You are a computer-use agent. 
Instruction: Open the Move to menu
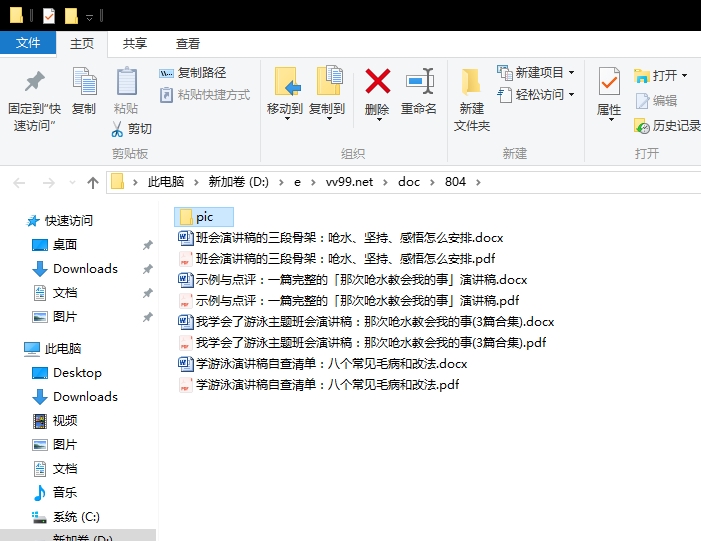click(x=285, y=93)
